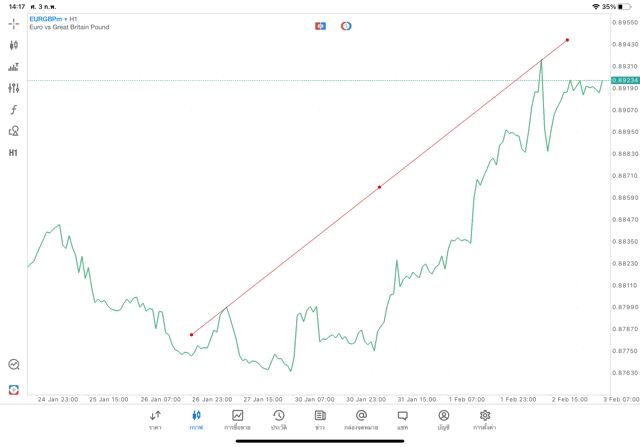Open the bar chart type icon with T
The height and width of the screenshot is (447, 640).
(x=13, y=66)
